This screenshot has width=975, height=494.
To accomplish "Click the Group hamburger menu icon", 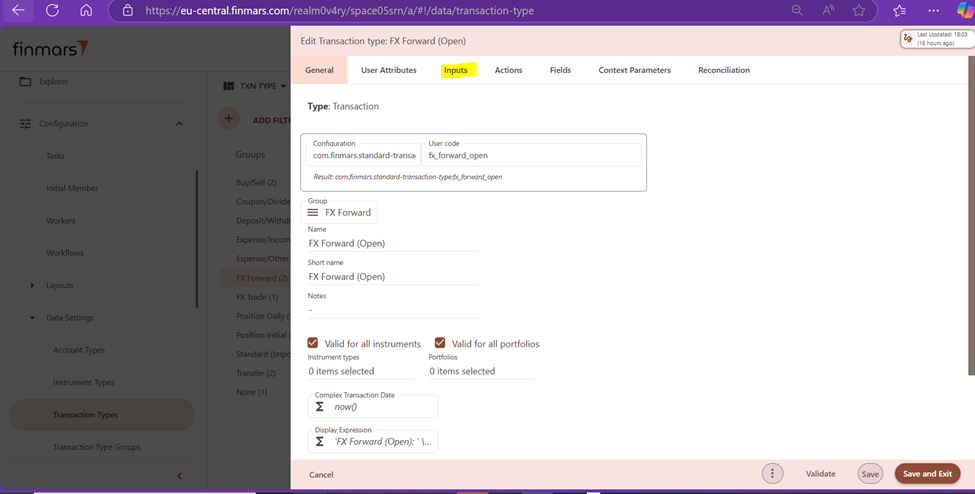I will click(x=313, y=213).
